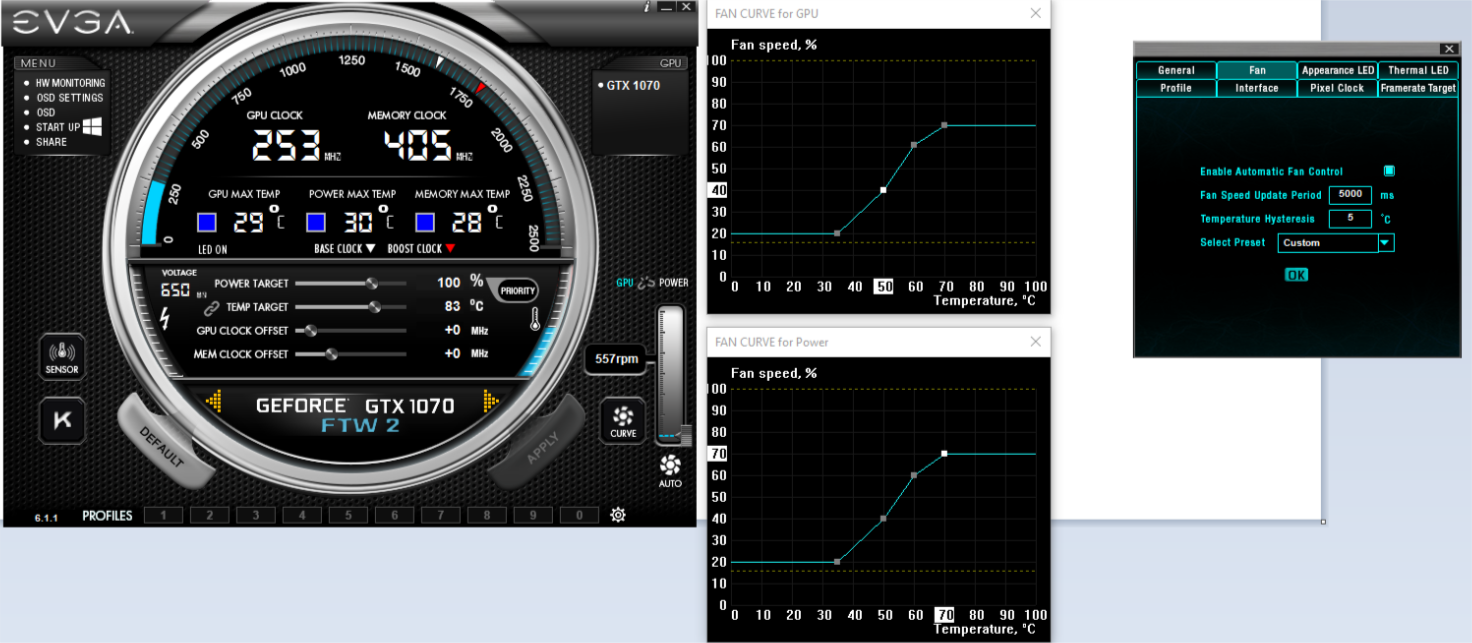Image resolution: width=1472 pixels, height=643 pixels.
Task: Click the chain link icon beside TEMP TARGET
Action: click(211, 308)
